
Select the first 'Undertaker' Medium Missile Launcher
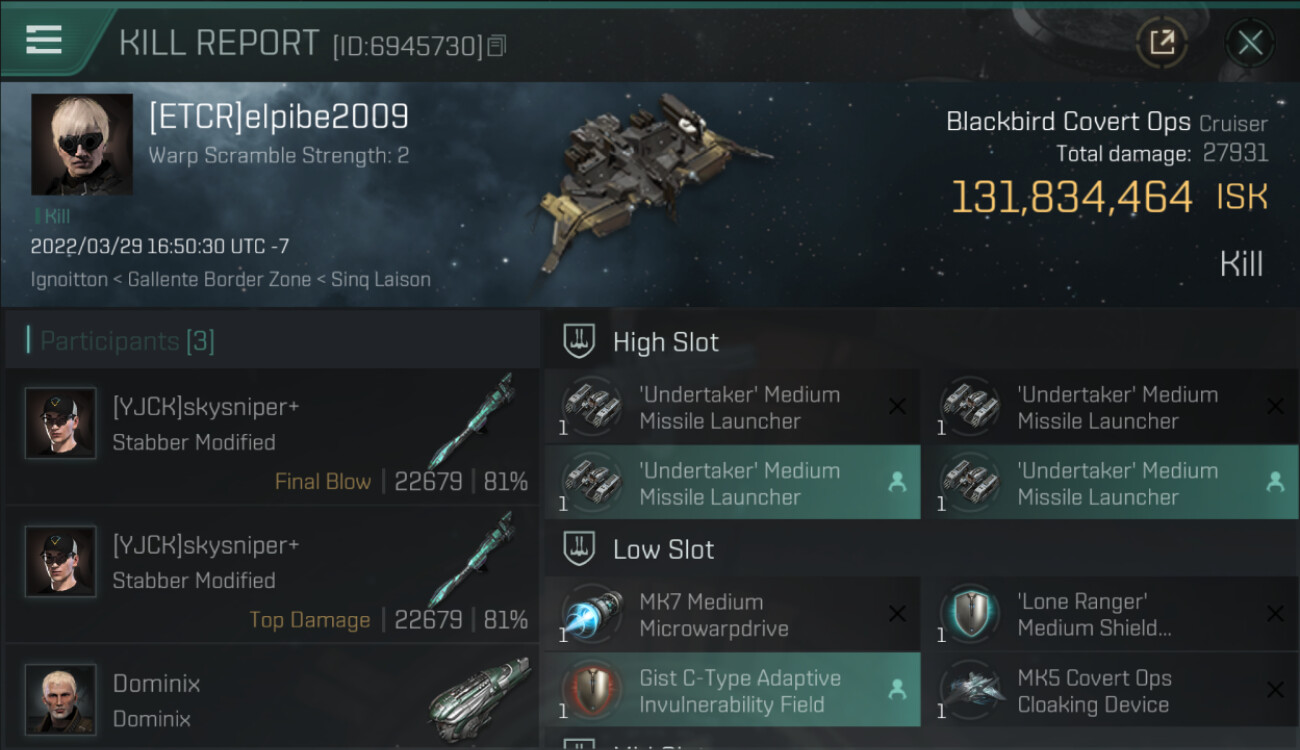(730, 407)
